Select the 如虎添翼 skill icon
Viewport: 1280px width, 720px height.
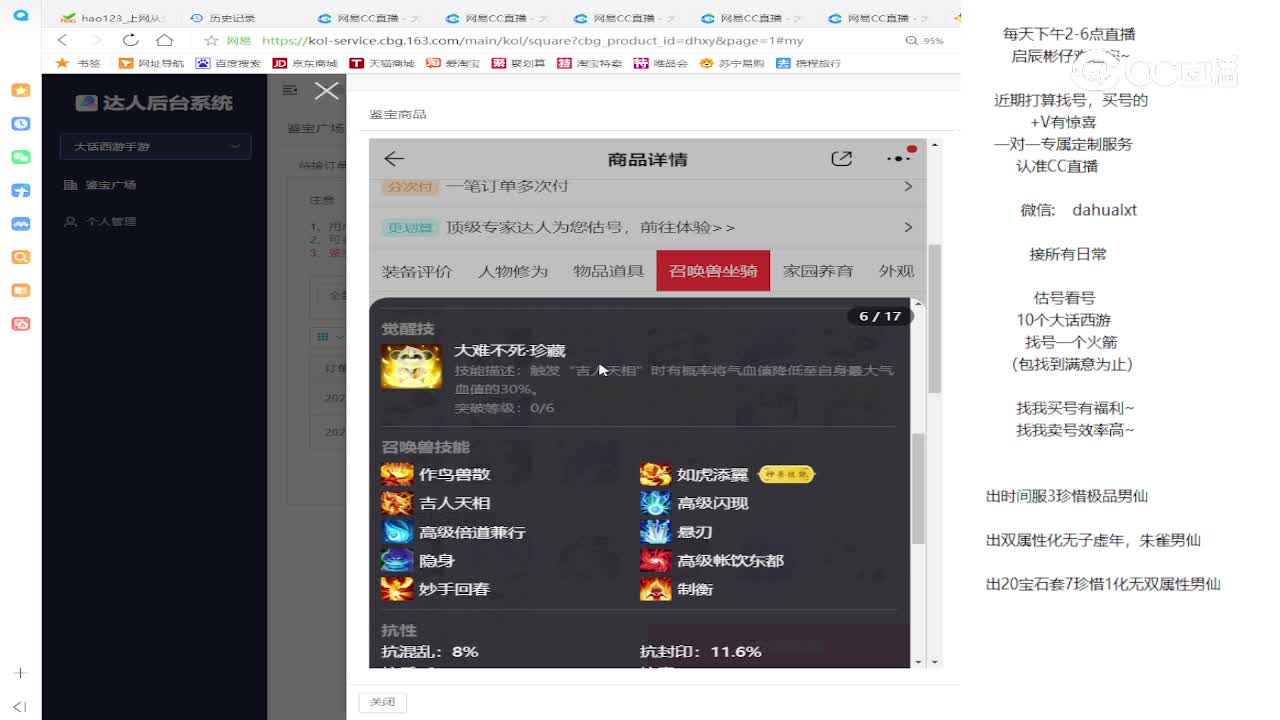pos(655,474)
